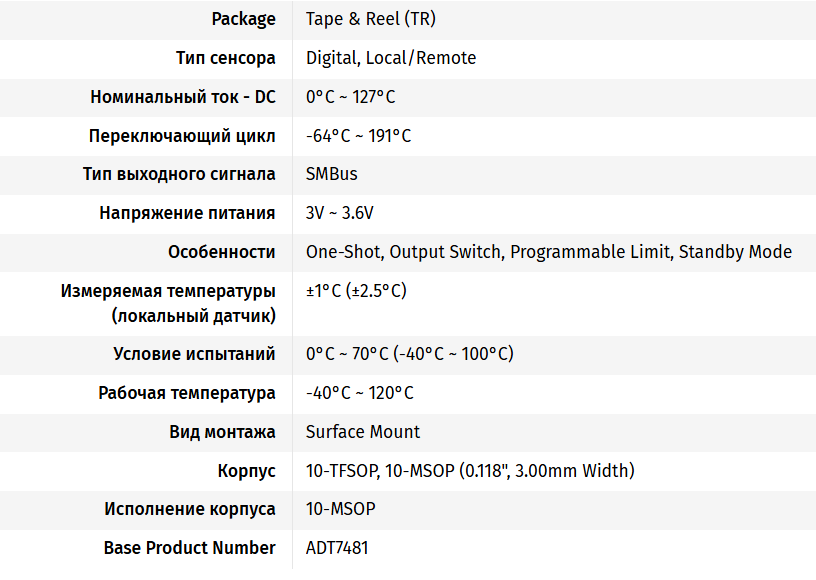This screenshot has width=816, height=580.
Task: Select the 0°C ~ 127°C value
Action: pos(350,97)
